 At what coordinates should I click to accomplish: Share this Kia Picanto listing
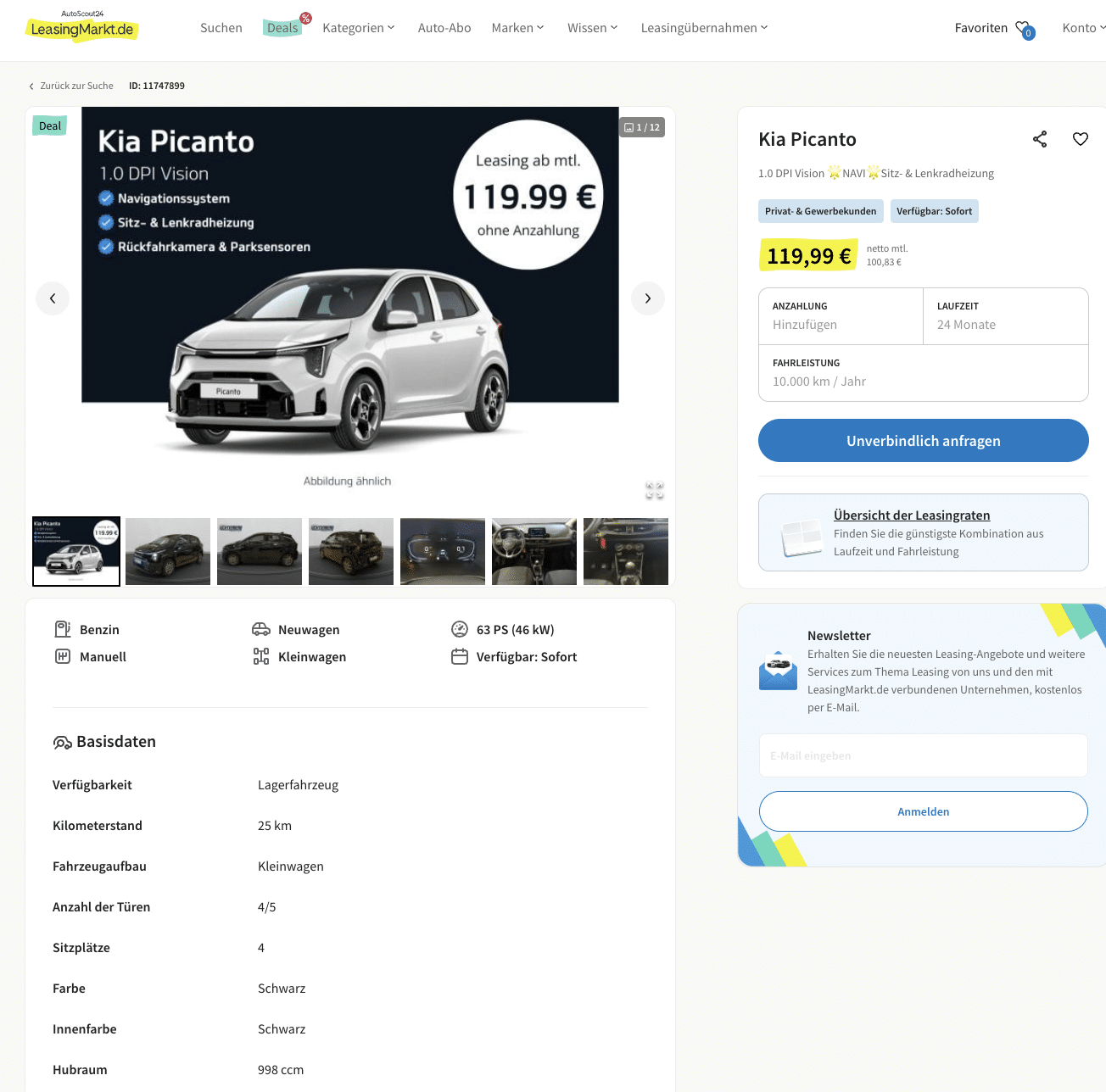coord(1040,139)
